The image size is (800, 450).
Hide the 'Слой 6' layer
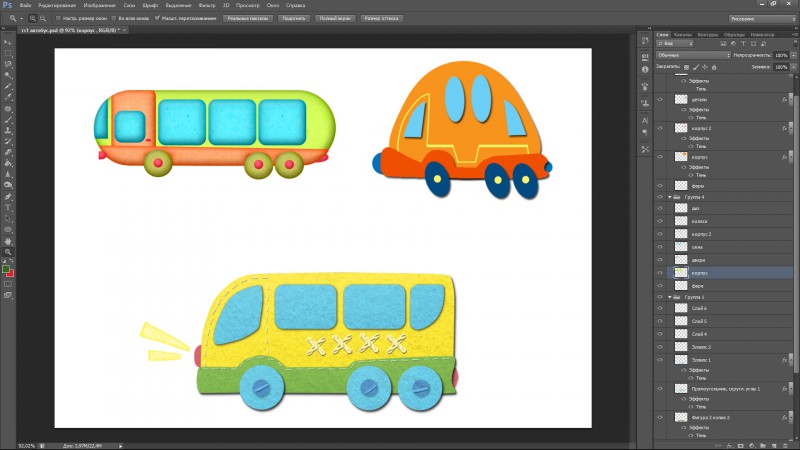tap(660, 308)
